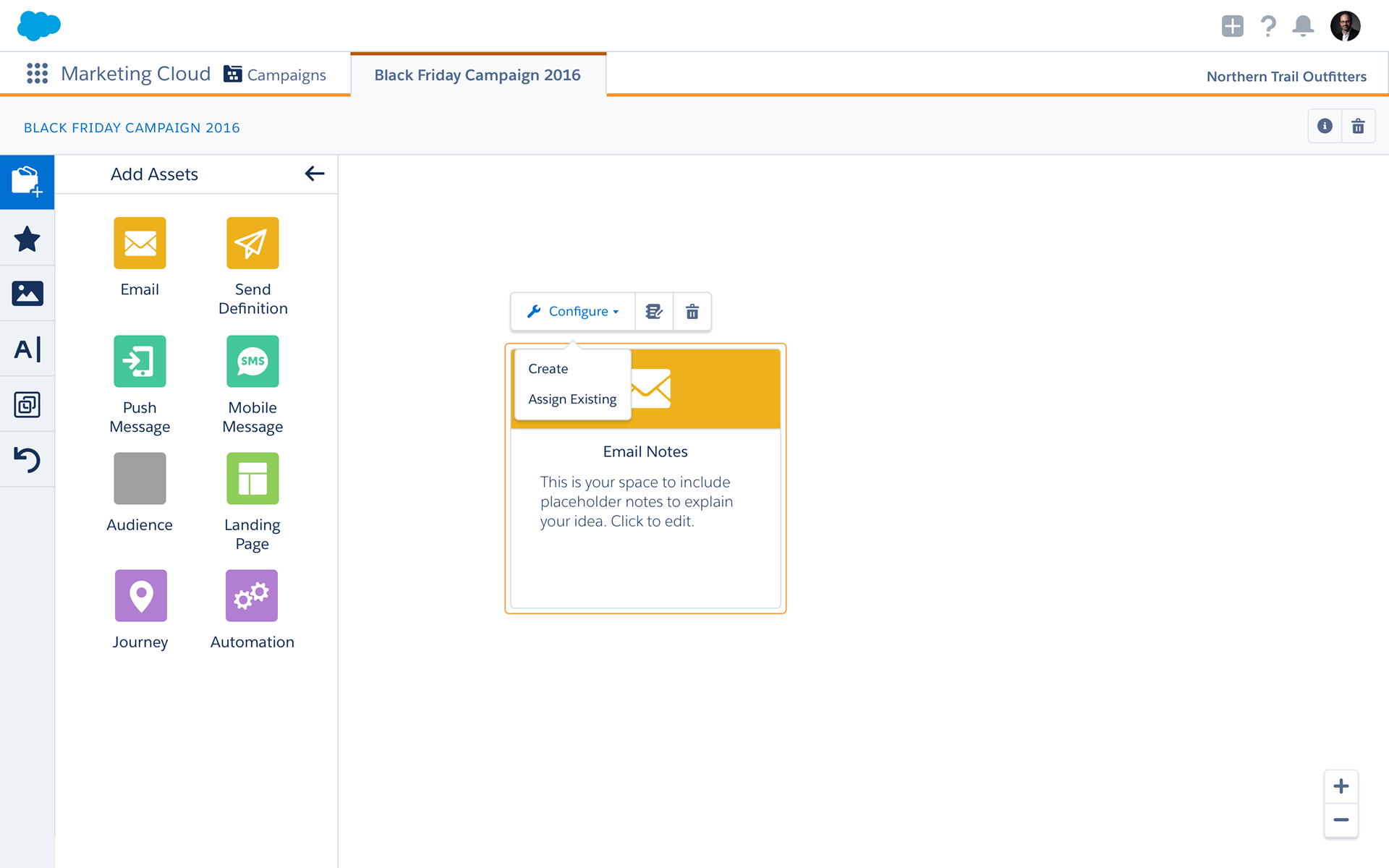Open the user profile avatar
The width and height of the screenshot is (1389, 868).
(1345, 26)
